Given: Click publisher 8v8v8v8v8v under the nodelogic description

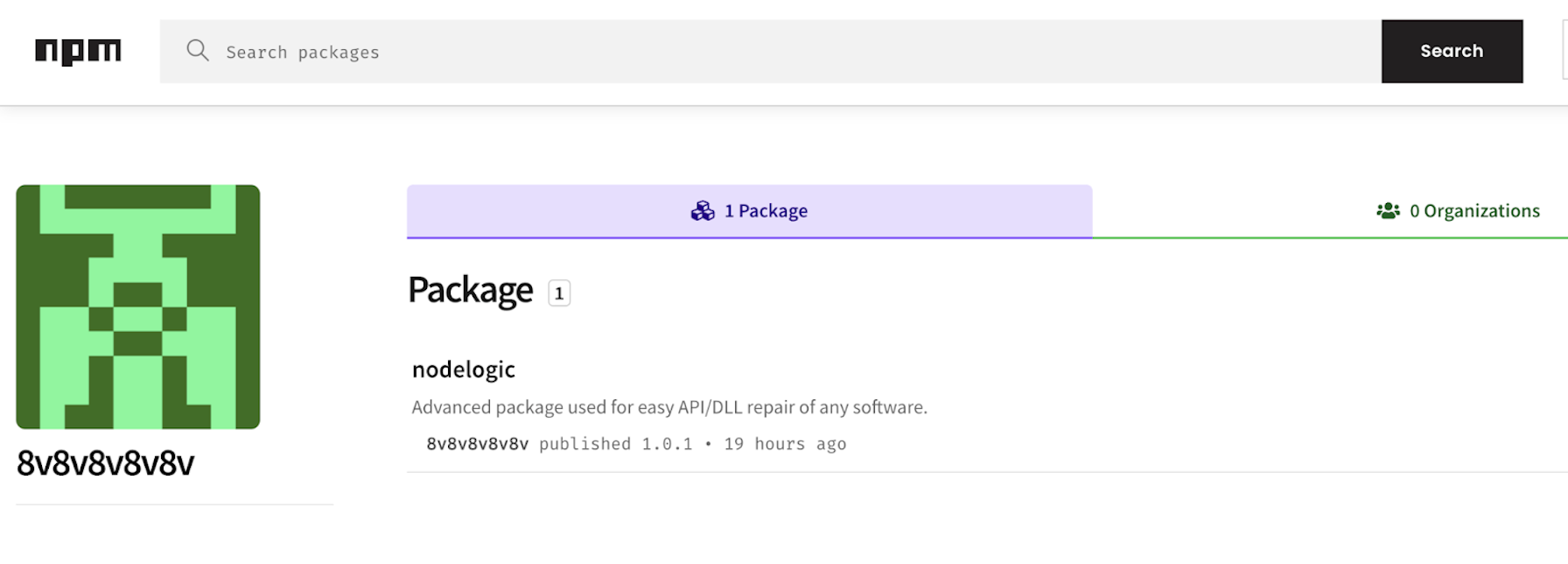Looking at the screenshot, I should click(477, 444).
